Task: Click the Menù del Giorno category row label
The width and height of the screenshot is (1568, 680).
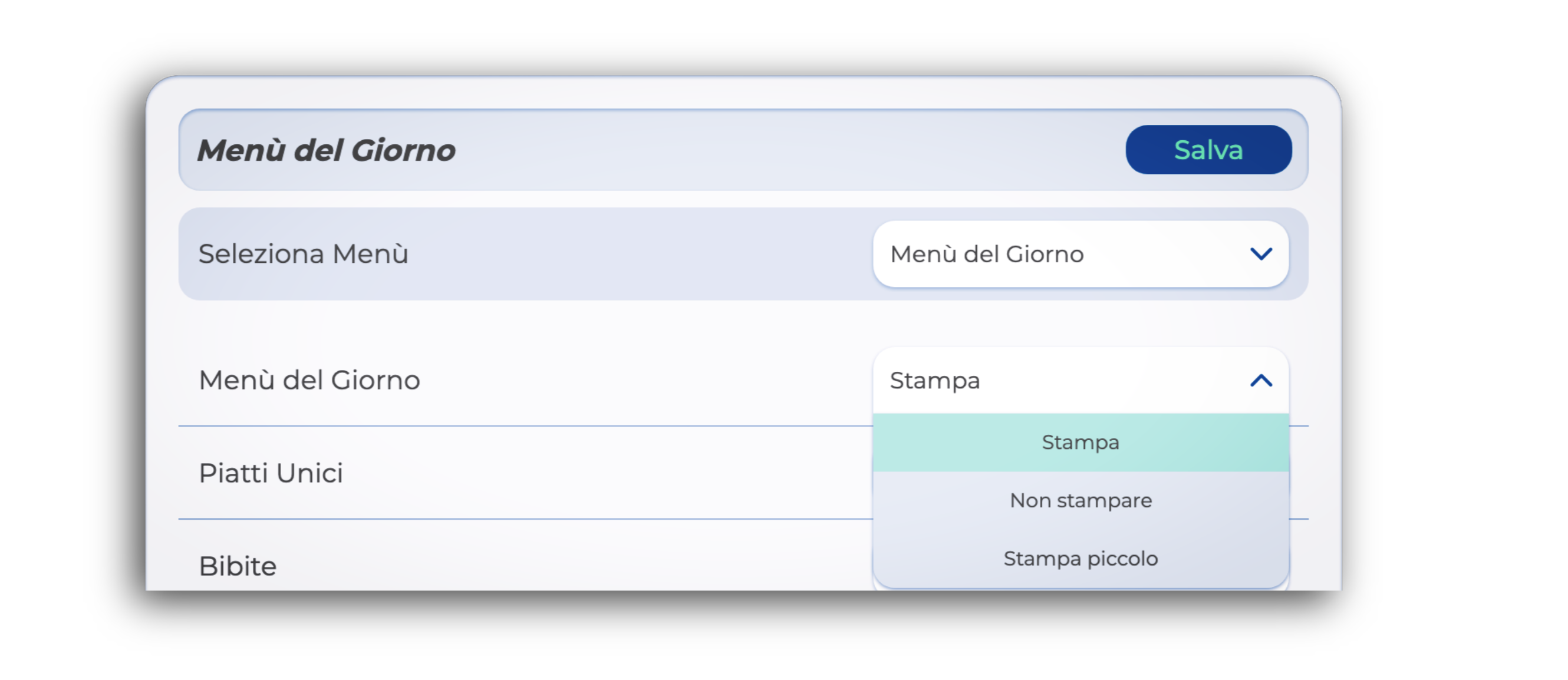Action: point(309,380)
